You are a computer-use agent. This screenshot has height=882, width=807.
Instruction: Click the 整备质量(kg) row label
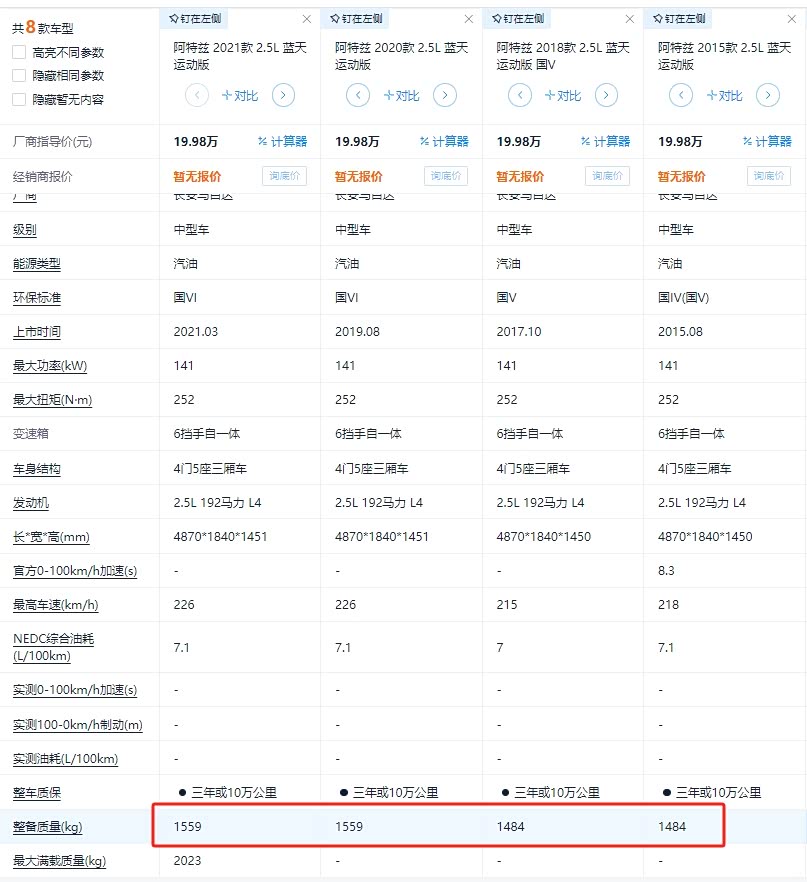click(47, 827)
